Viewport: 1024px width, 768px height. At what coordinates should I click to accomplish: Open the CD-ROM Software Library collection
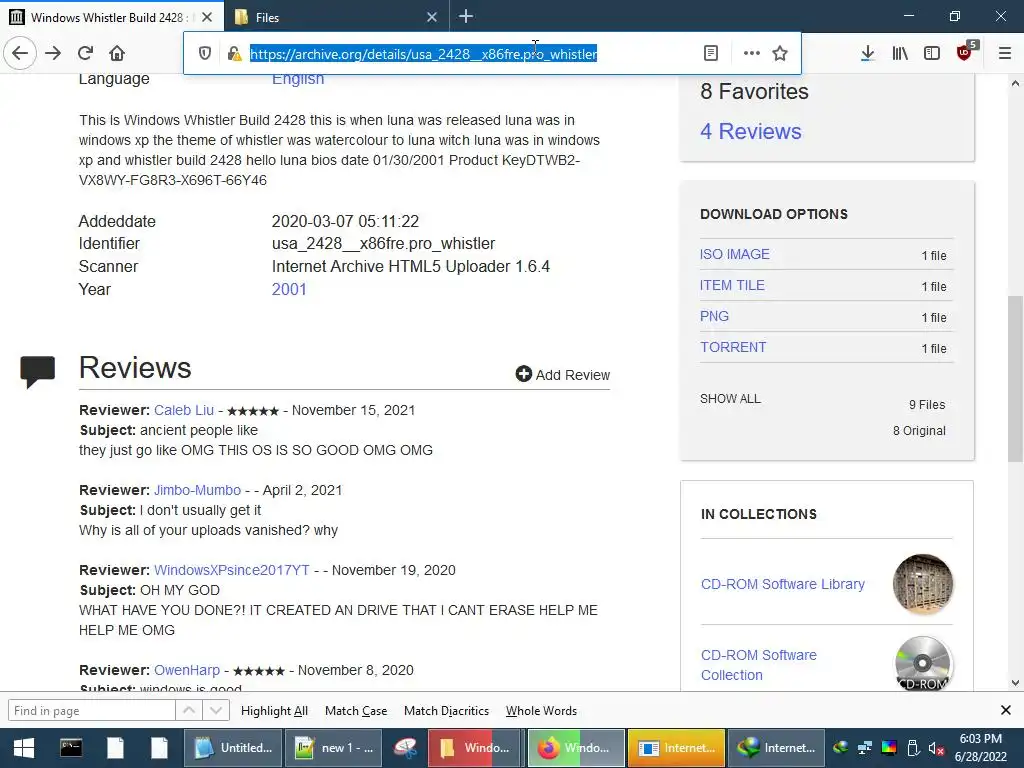(x=782, y=584)
